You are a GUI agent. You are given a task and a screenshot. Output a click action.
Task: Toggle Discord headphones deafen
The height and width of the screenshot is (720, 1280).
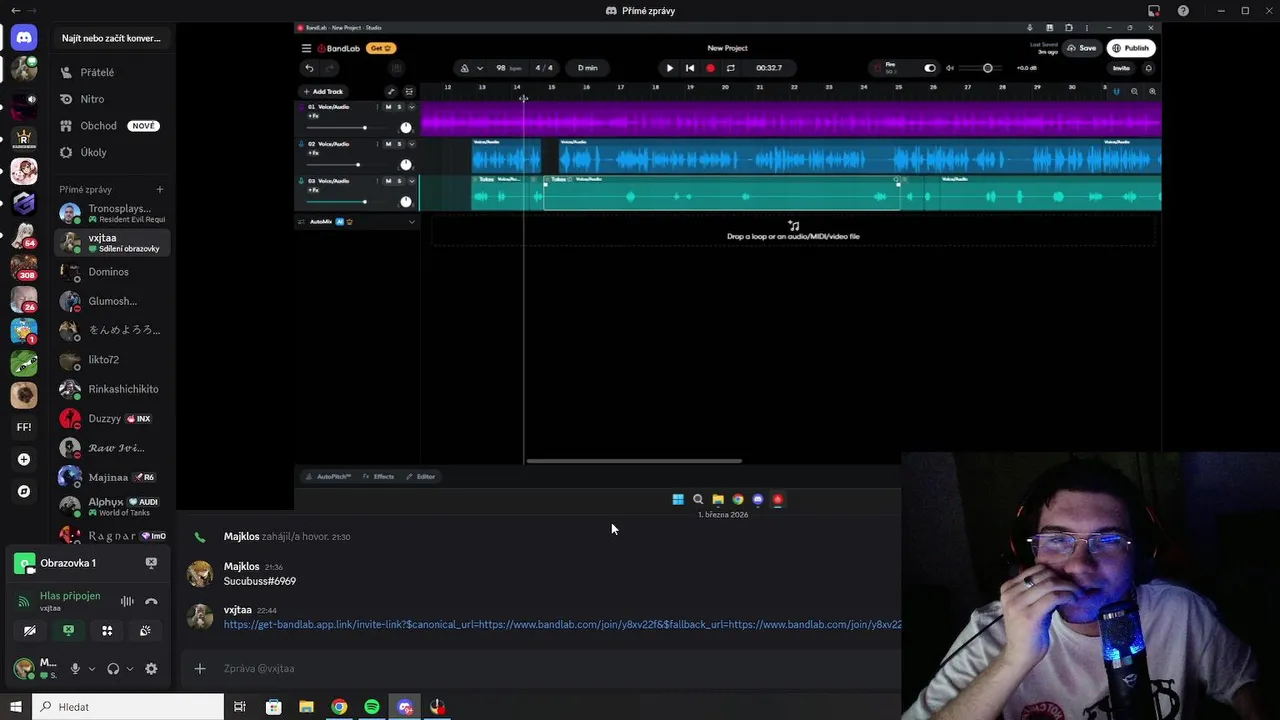(x=113, y=668)
